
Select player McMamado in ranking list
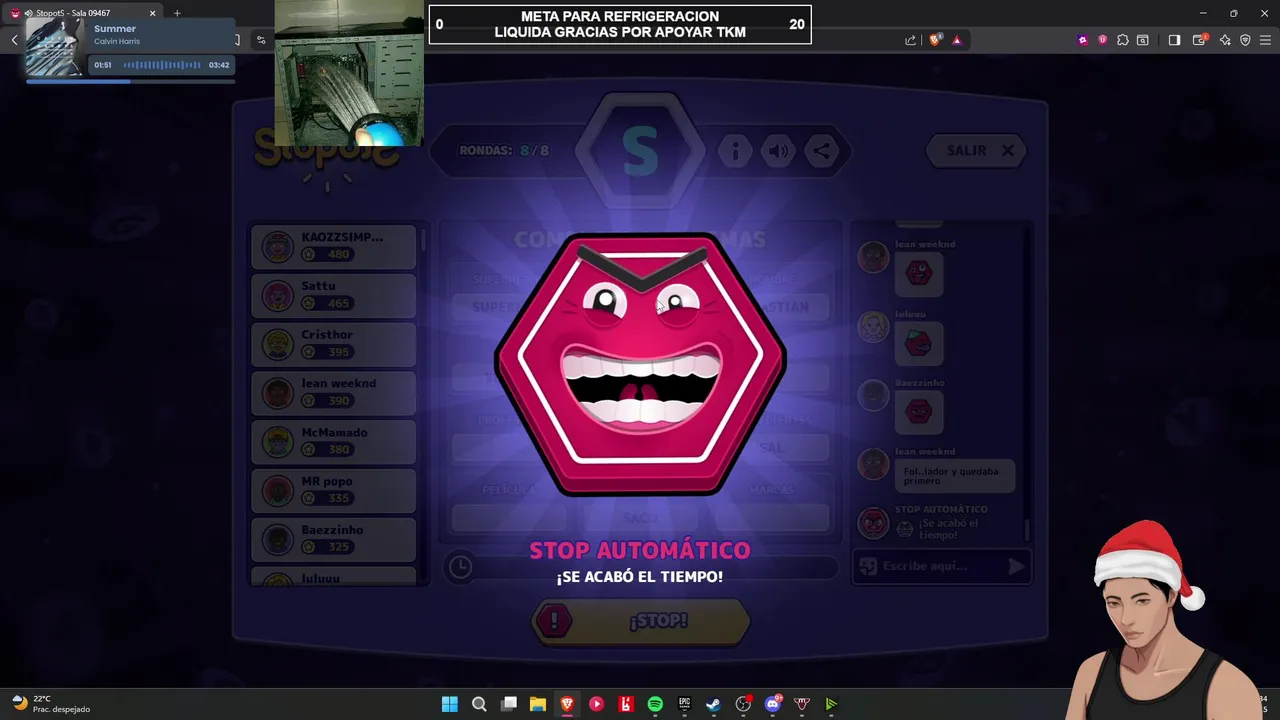coord(333,441)
